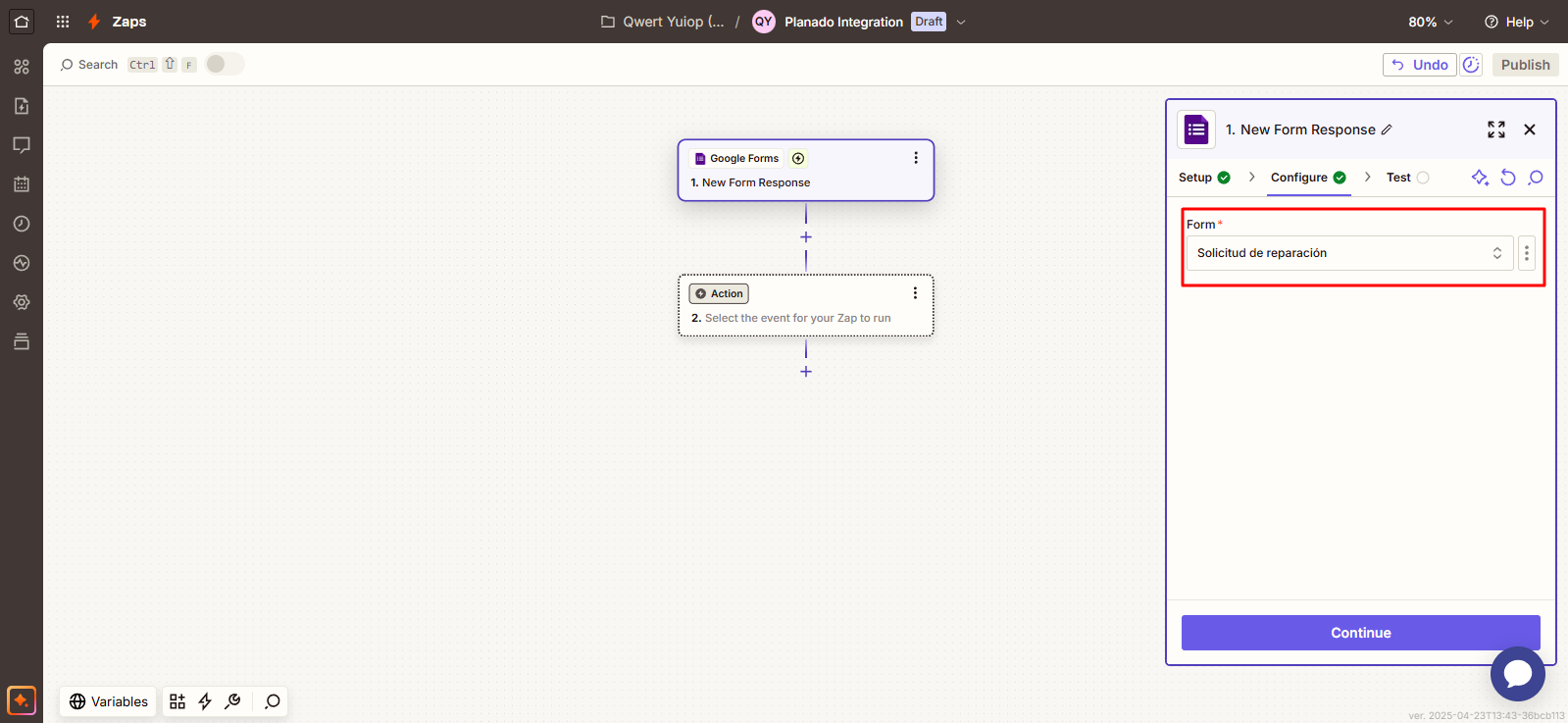The width and height of the screenshot is (1568, 723).
Task: Click the QY avatar badge
Action: [764, 22]
